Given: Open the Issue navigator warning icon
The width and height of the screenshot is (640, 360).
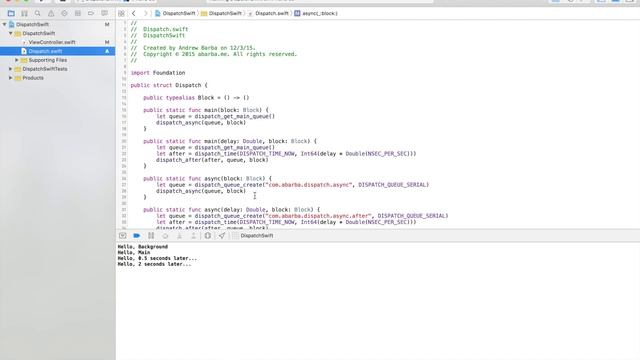Looking at the screenshot, I should click(x=51, y=13).
